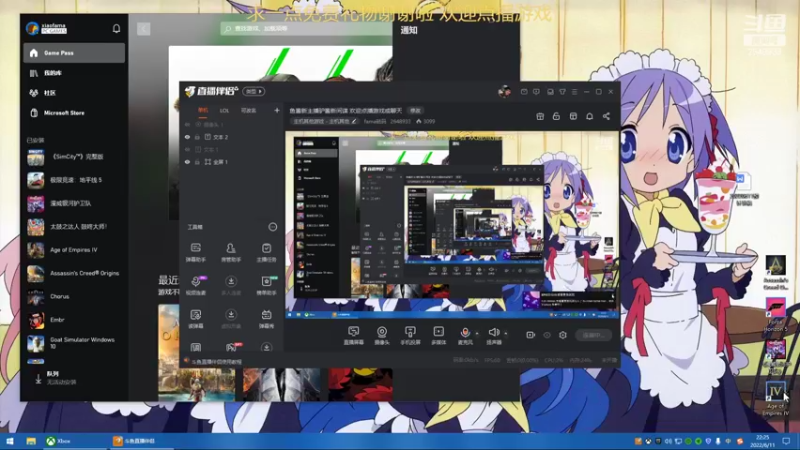The image size is (800, 450).
Task: Click the Xbox app game search field
Action: (306, 29)
